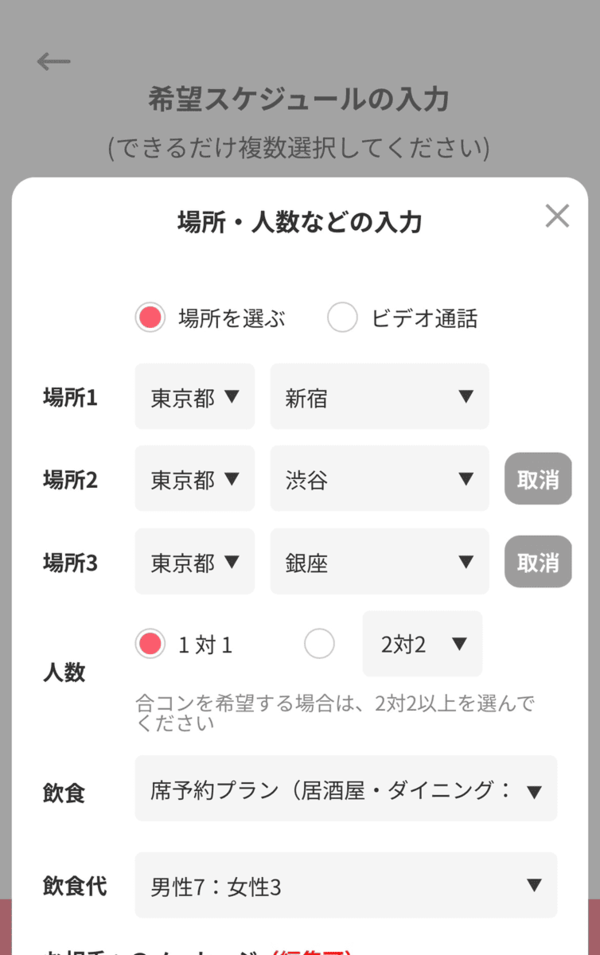Open the 2対2 group size dropdown
Image resolution: width=600 pixels, height=955 pixels.
(x=422, y=644)
